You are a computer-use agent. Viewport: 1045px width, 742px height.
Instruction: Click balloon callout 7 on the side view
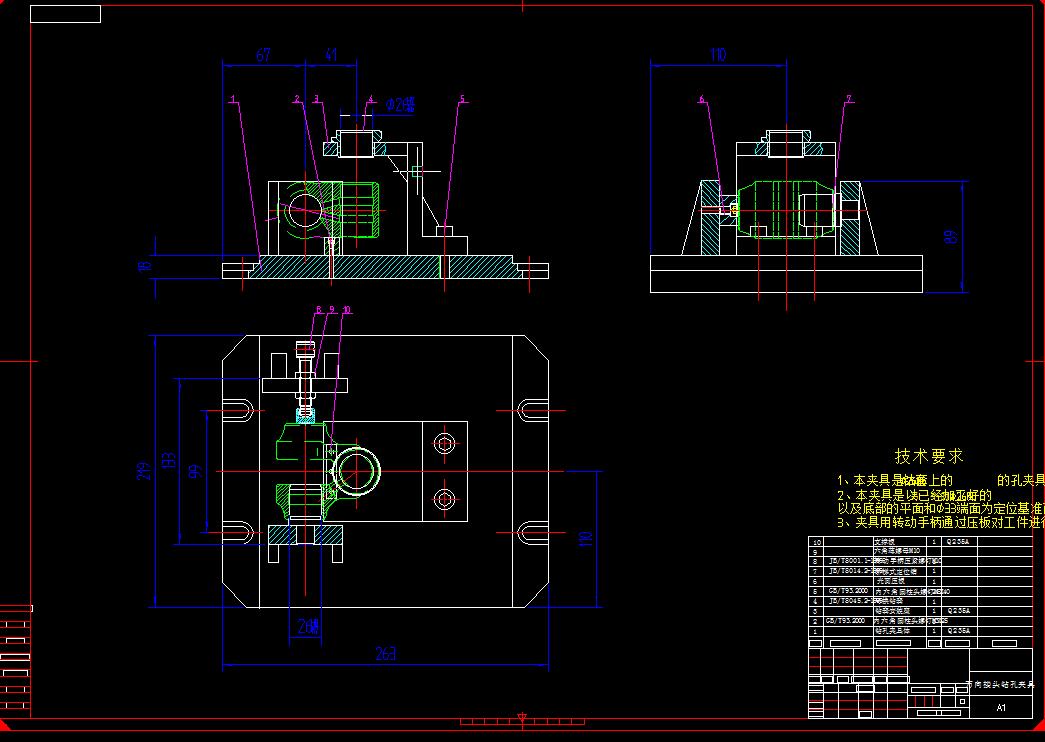849,97
